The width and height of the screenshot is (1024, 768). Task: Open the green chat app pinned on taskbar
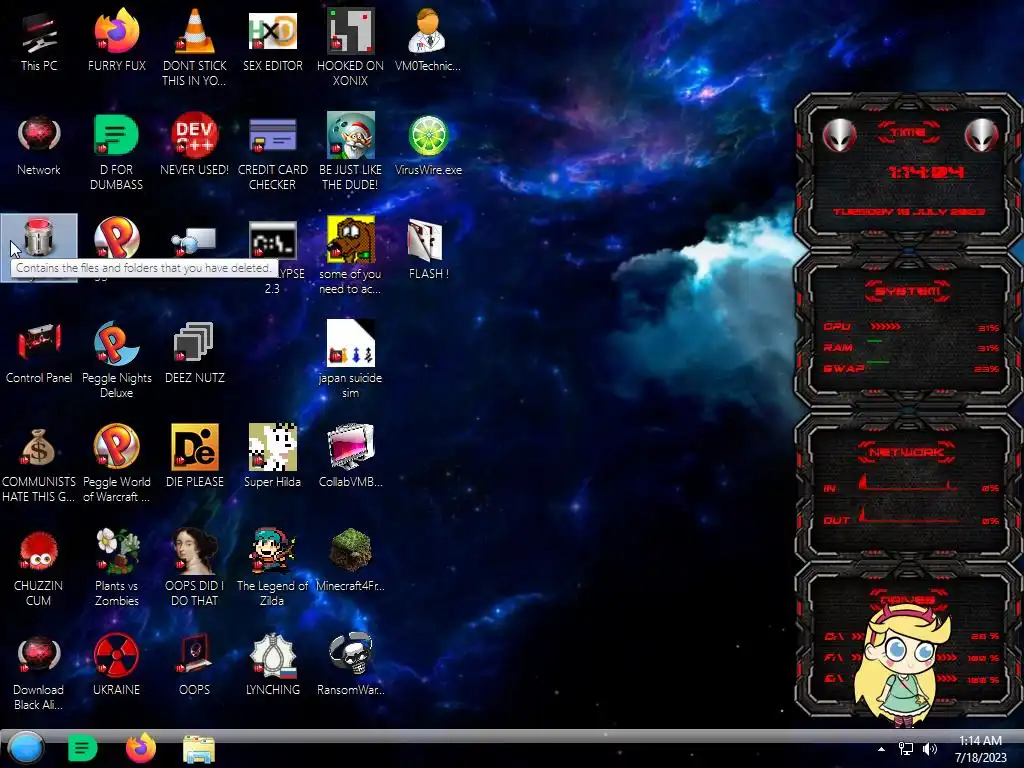(x=82, y=748)
